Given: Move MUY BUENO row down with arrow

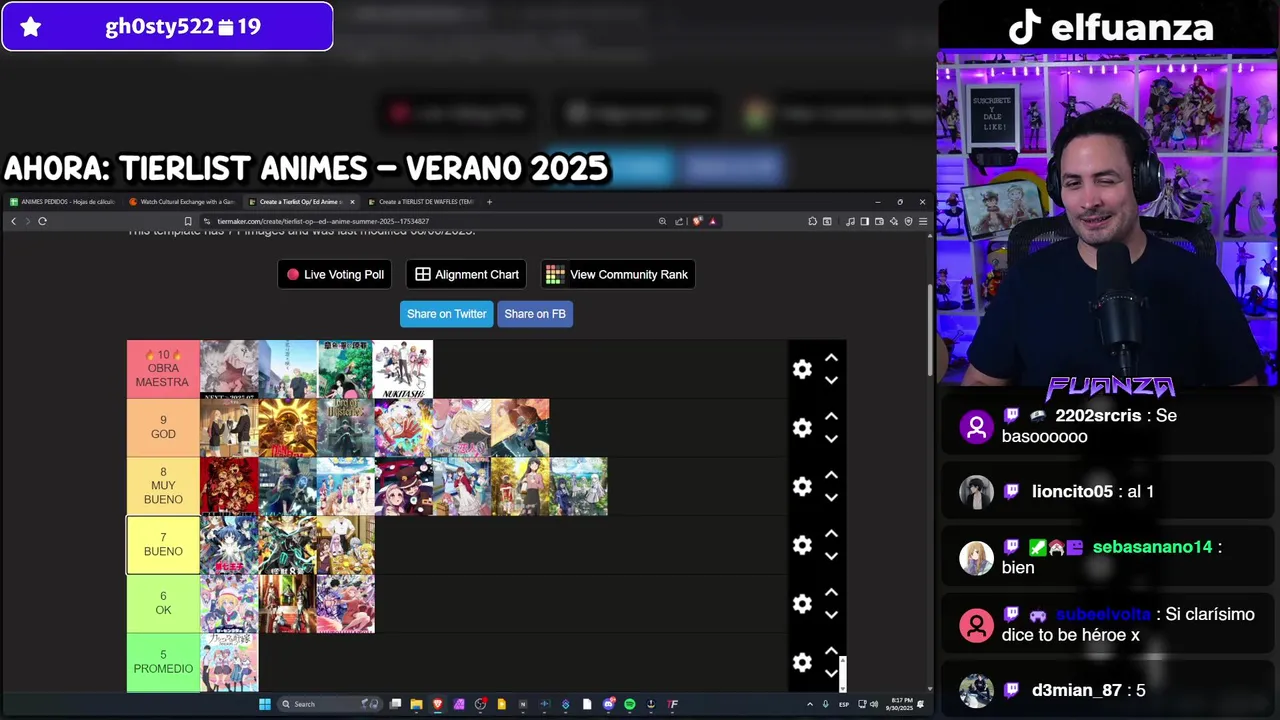Looking at the screenshot, I should [831, 497].
